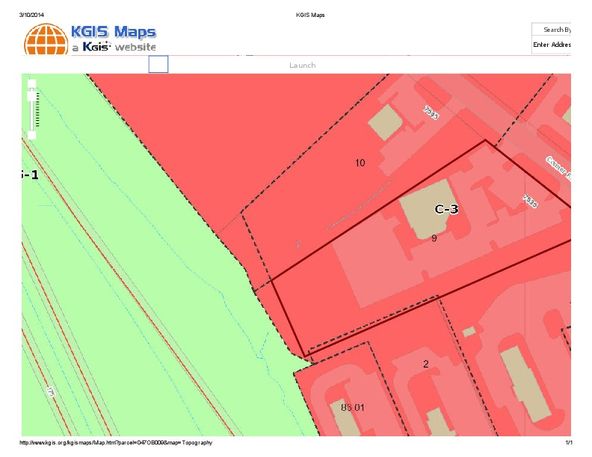
Task: Zoom out with the bottom zoom button
Action: coord(32,135)
